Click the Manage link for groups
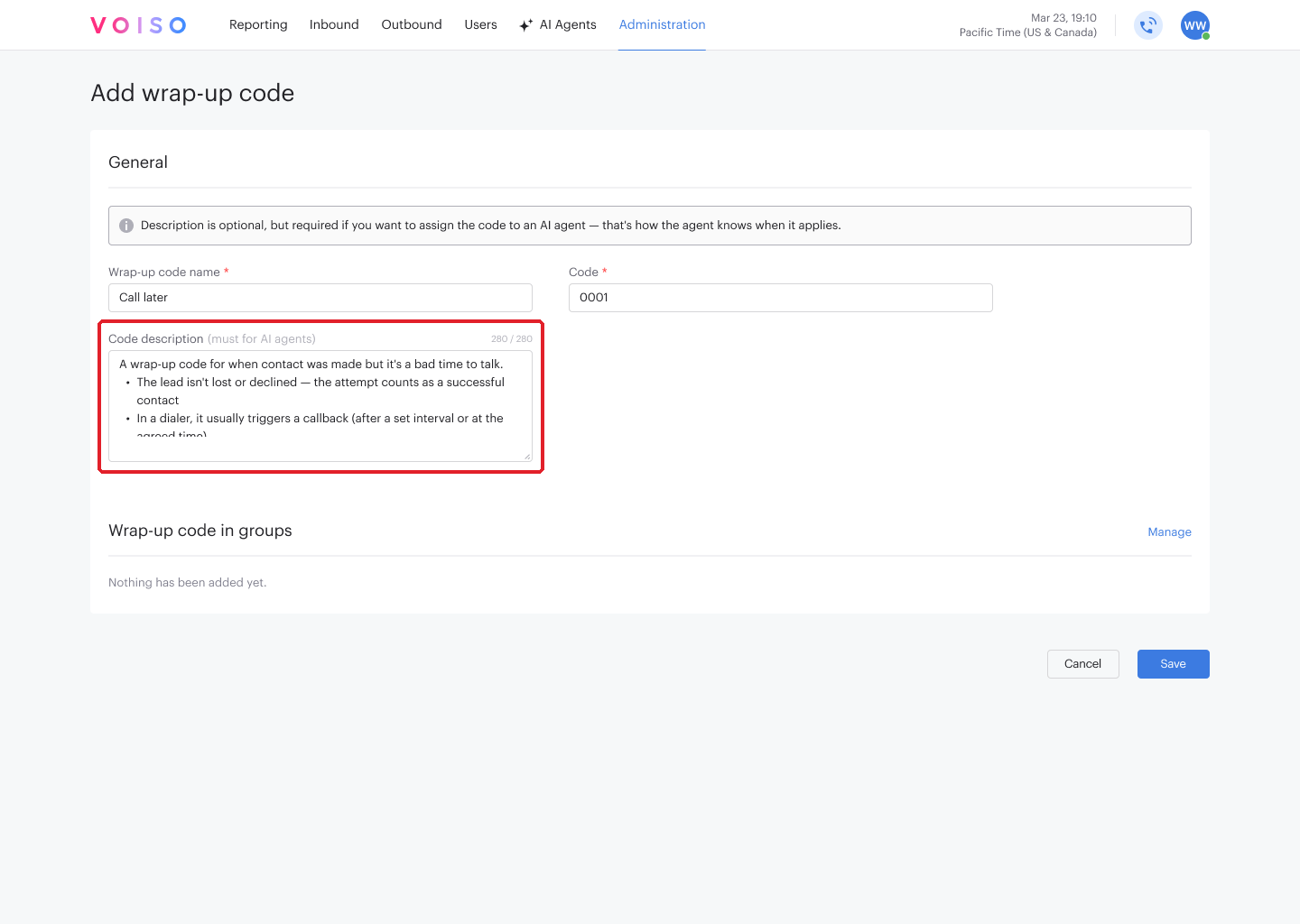 (x=1169, y=532)
